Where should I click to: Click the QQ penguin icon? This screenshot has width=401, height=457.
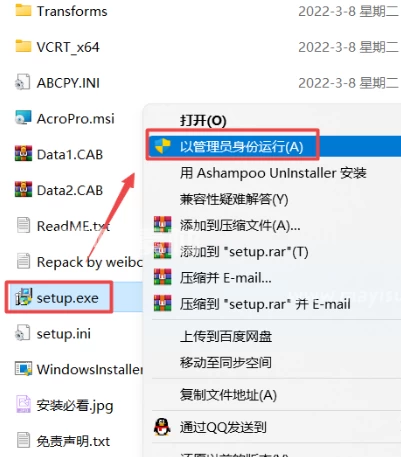click(x=162, y=427)
